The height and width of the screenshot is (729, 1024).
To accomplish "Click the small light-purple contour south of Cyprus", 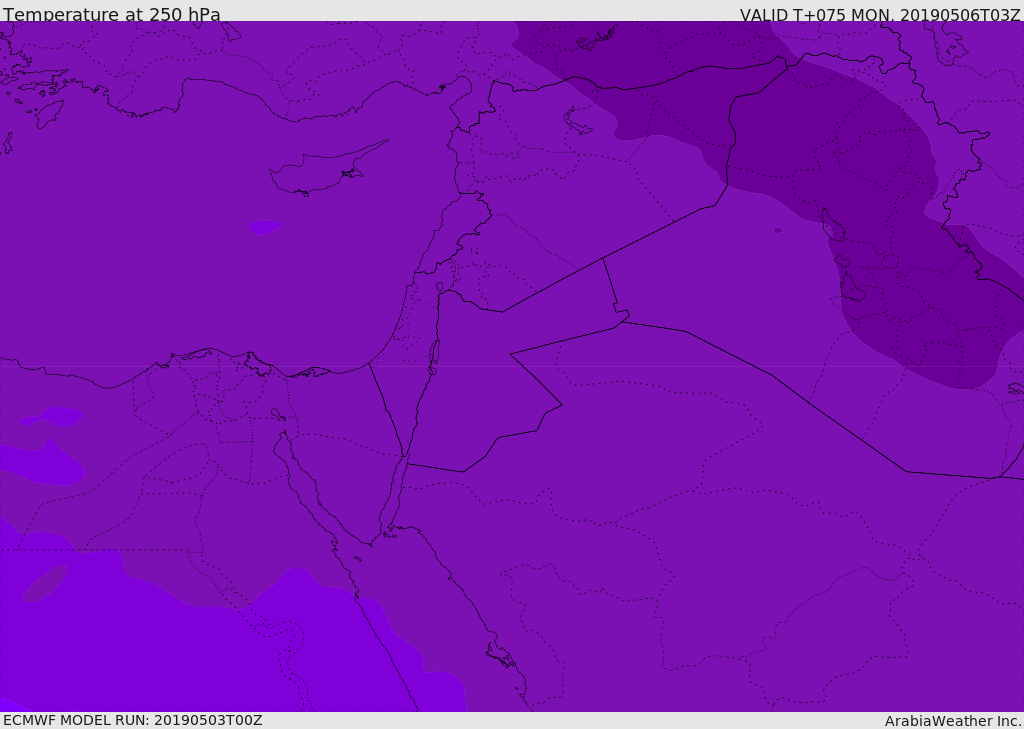I will [x=264, y=227].
